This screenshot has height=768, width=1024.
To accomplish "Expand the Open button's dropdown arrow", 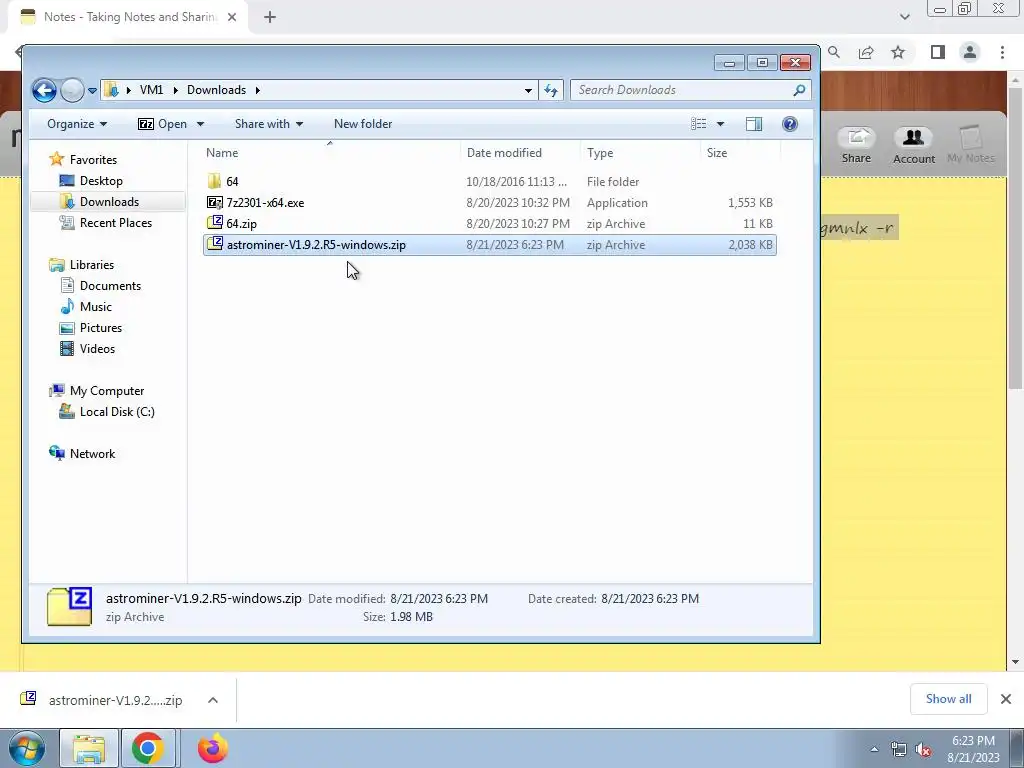I will [x=200, y=124].
